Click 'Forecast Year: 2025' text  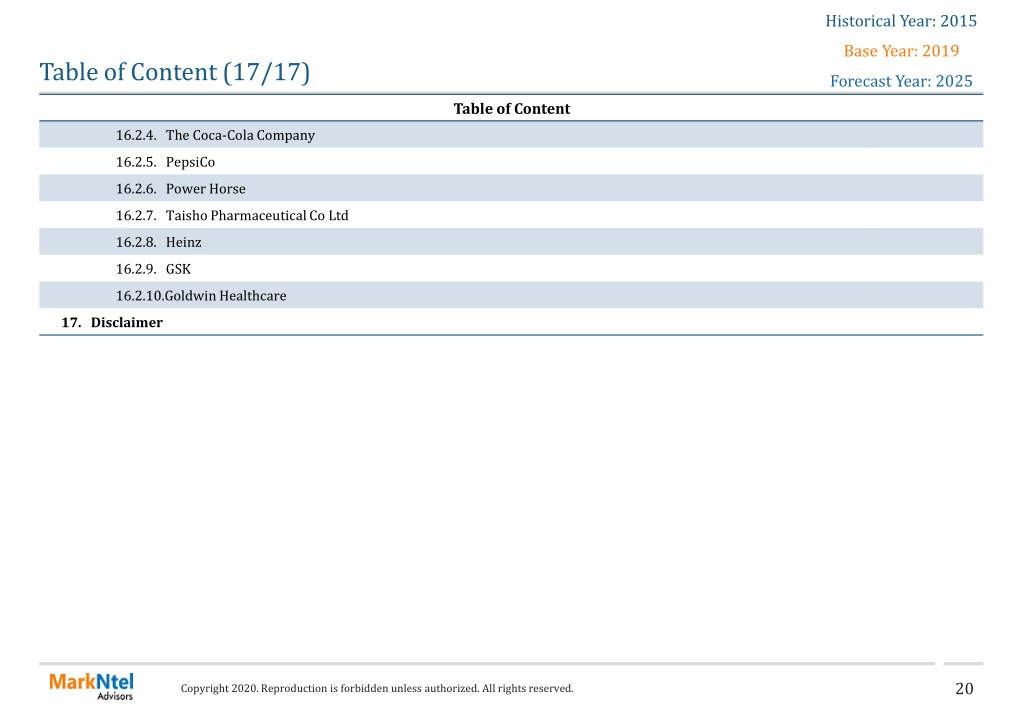(901, 81)
